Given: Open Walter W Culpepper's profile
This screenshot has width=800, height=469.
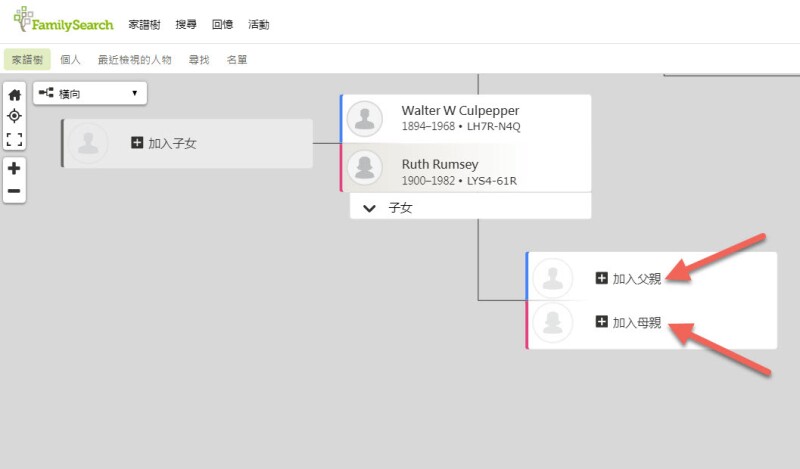Looking at the screenshot, I should (x=460, y=111).
